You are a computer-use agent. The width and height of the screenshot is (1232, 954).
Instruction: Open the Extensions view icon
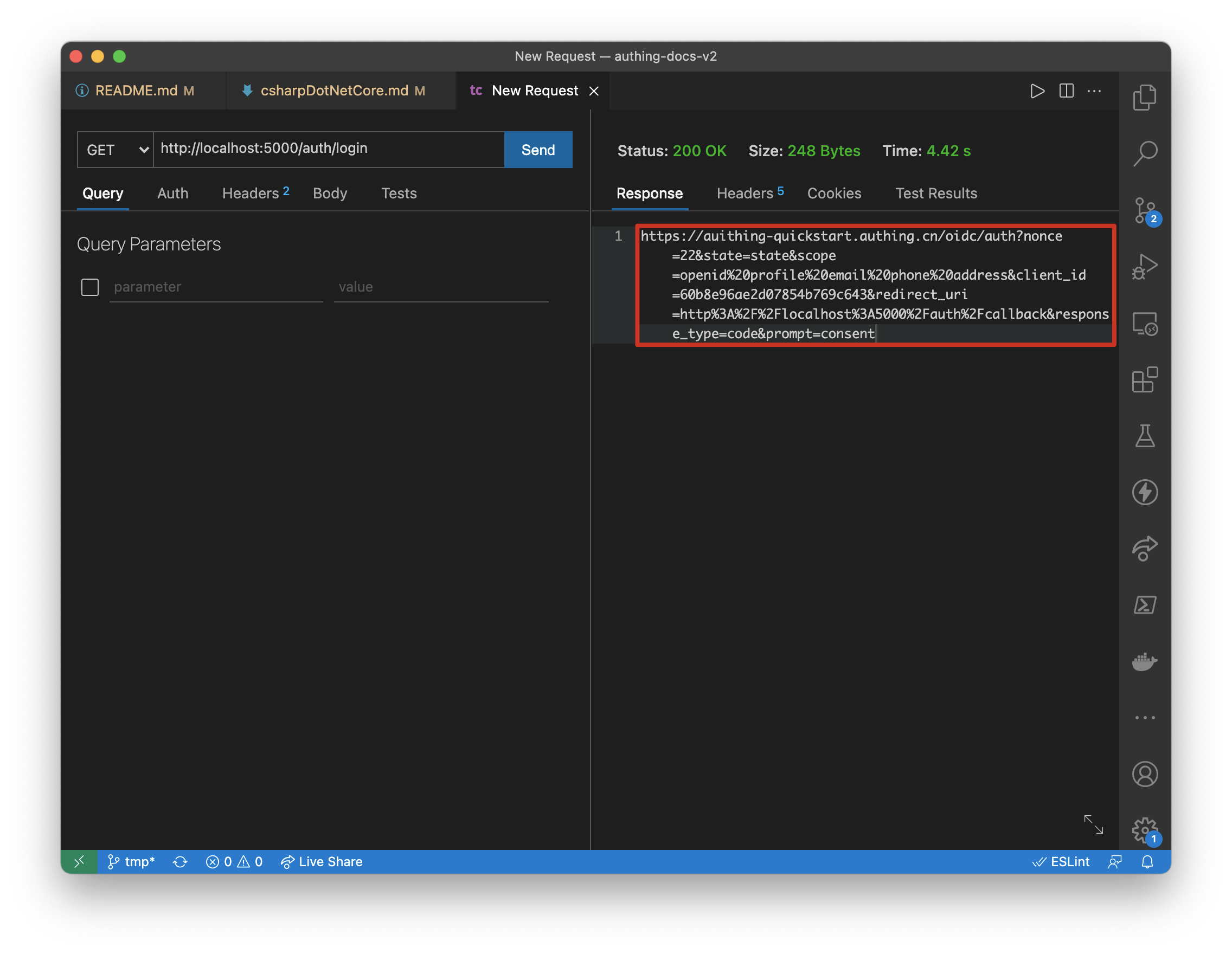click(1145, 379)
